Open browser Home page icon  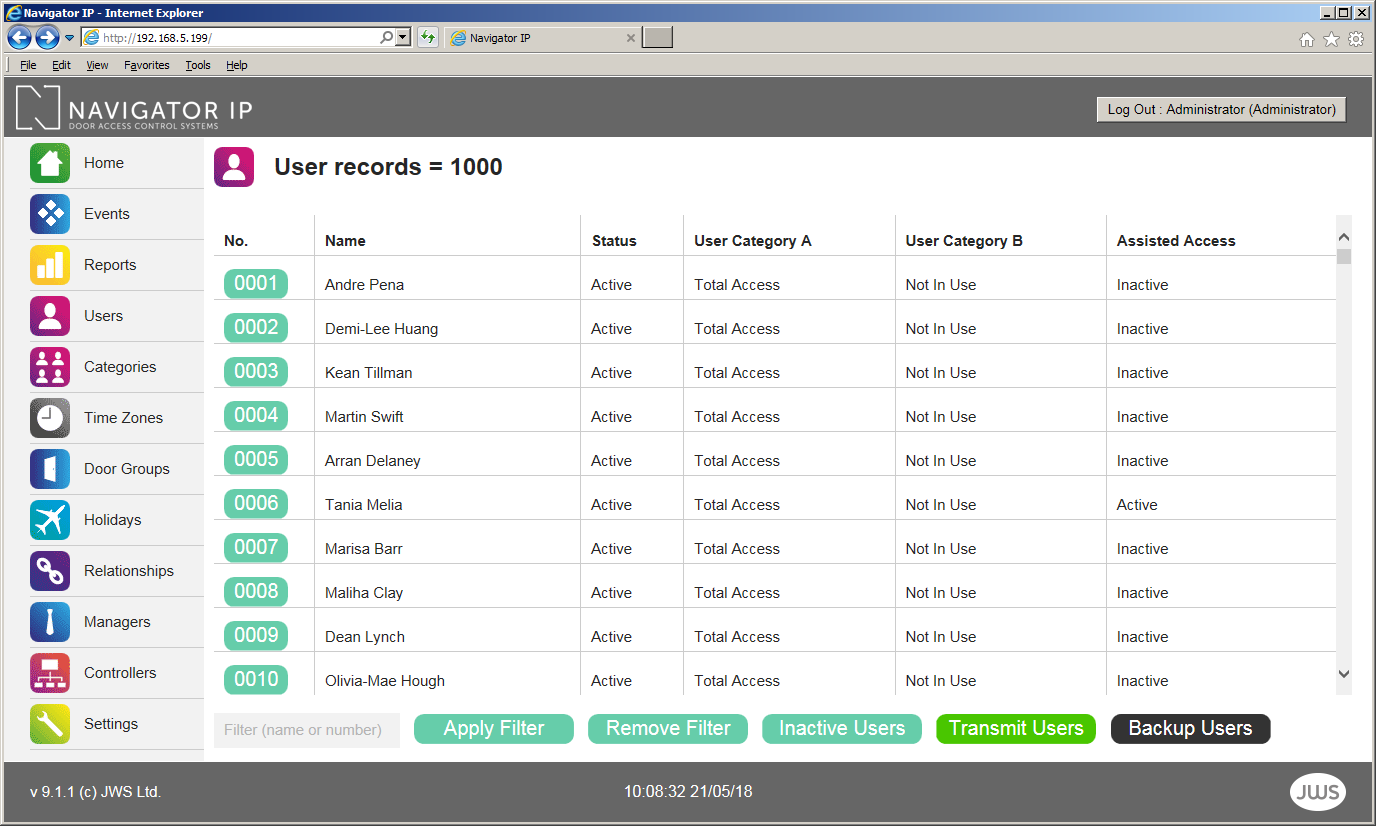tap(1306, 39)
